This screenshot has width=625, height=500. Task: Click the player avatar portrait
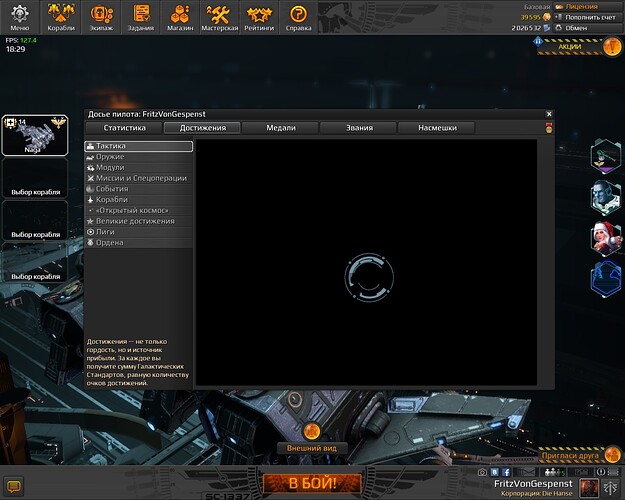[x=589, y=487]
